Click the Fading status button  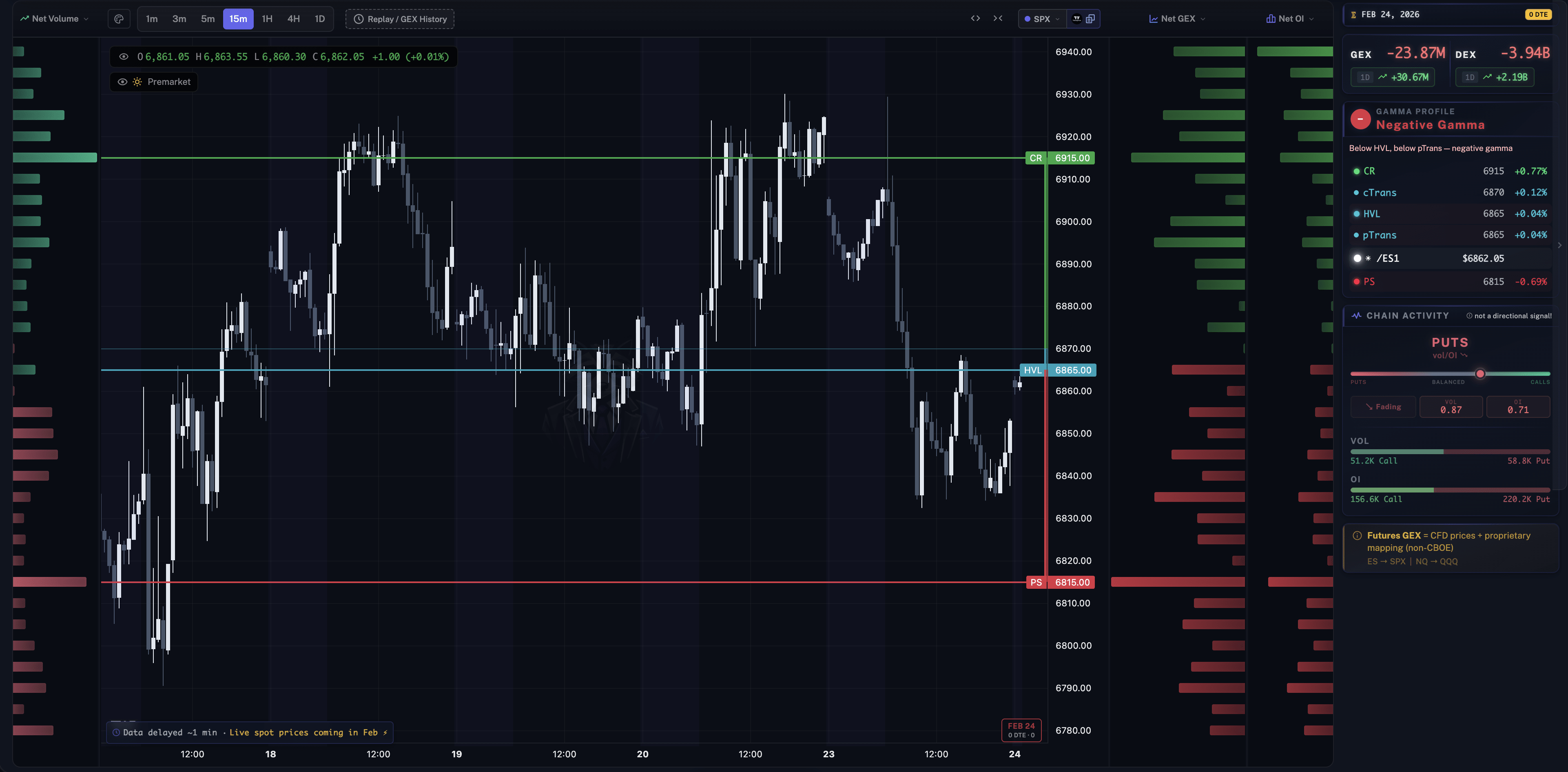(1383, 407)
